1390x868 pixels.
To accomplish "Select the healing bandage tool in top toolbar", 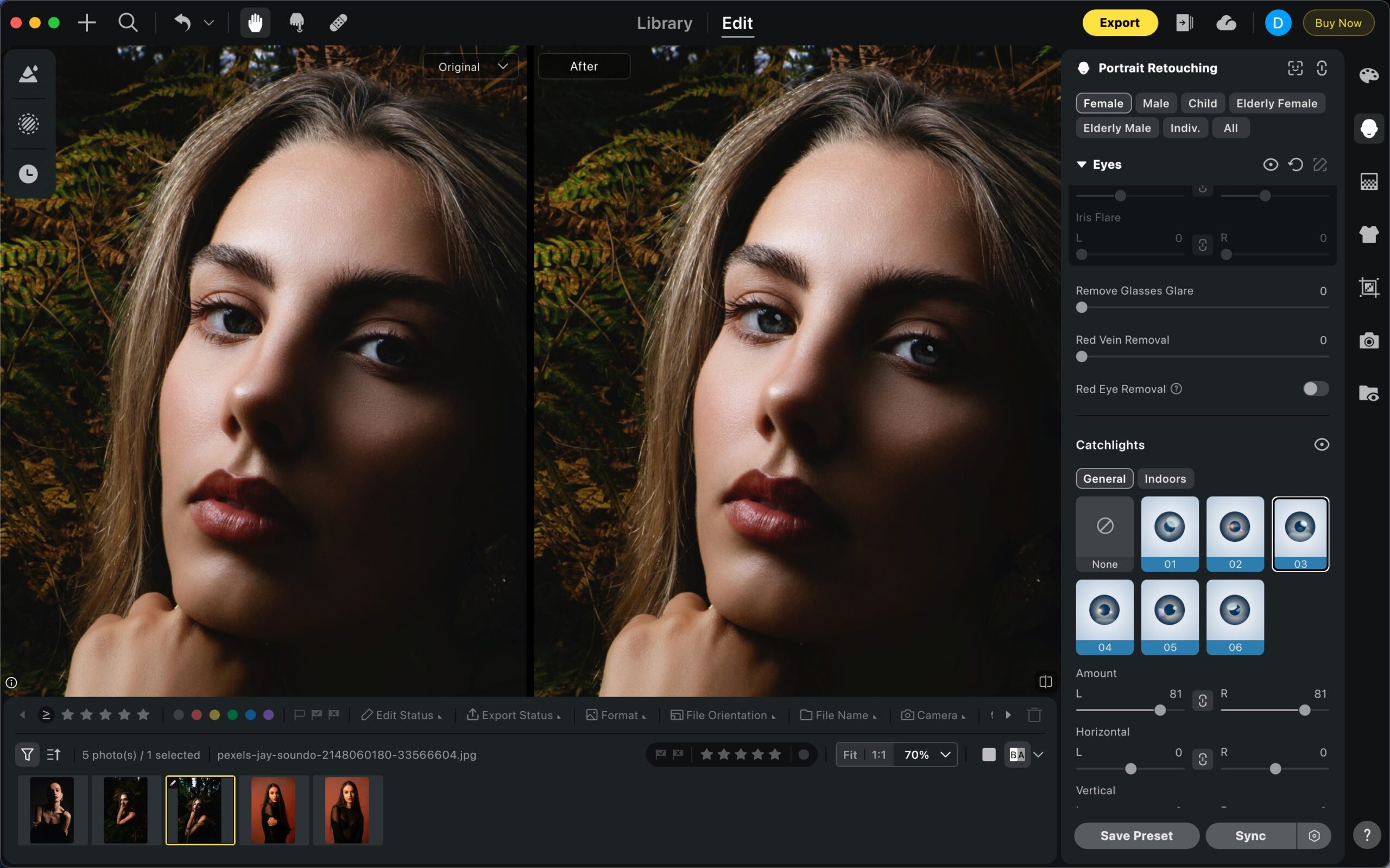I will point(338,23).
